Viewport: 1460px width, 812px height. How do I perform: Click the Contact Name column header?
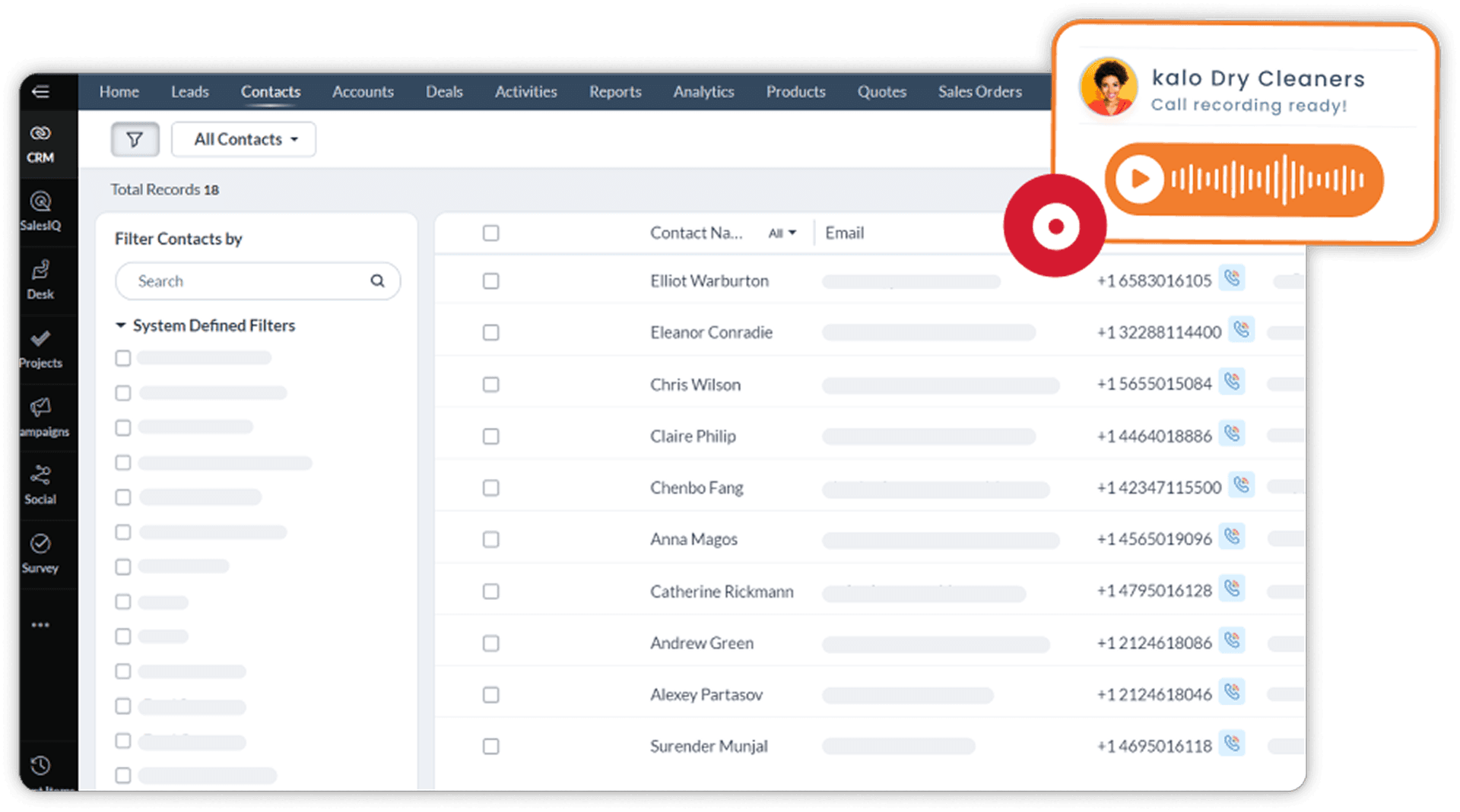[697, 233]
